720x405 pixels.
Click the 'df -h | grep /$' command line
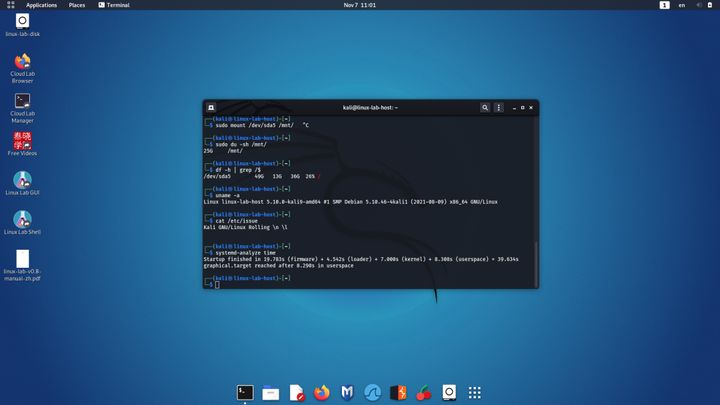[238, 170]
